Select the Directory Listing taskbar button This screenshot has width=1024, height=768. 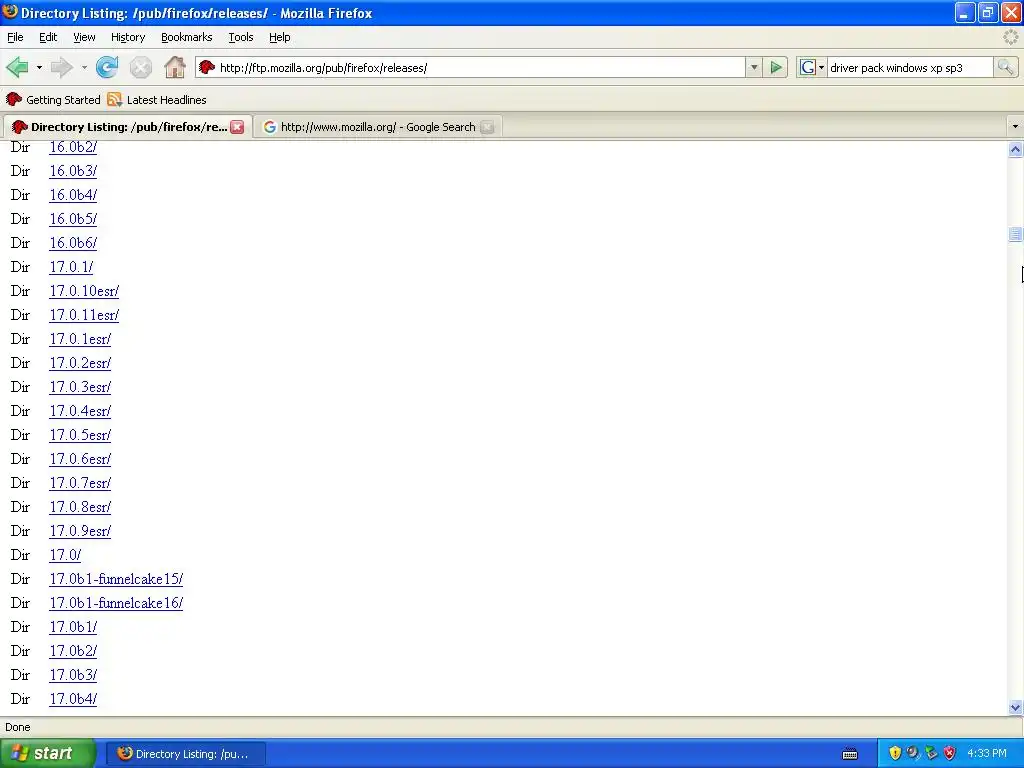pos(185,754)
